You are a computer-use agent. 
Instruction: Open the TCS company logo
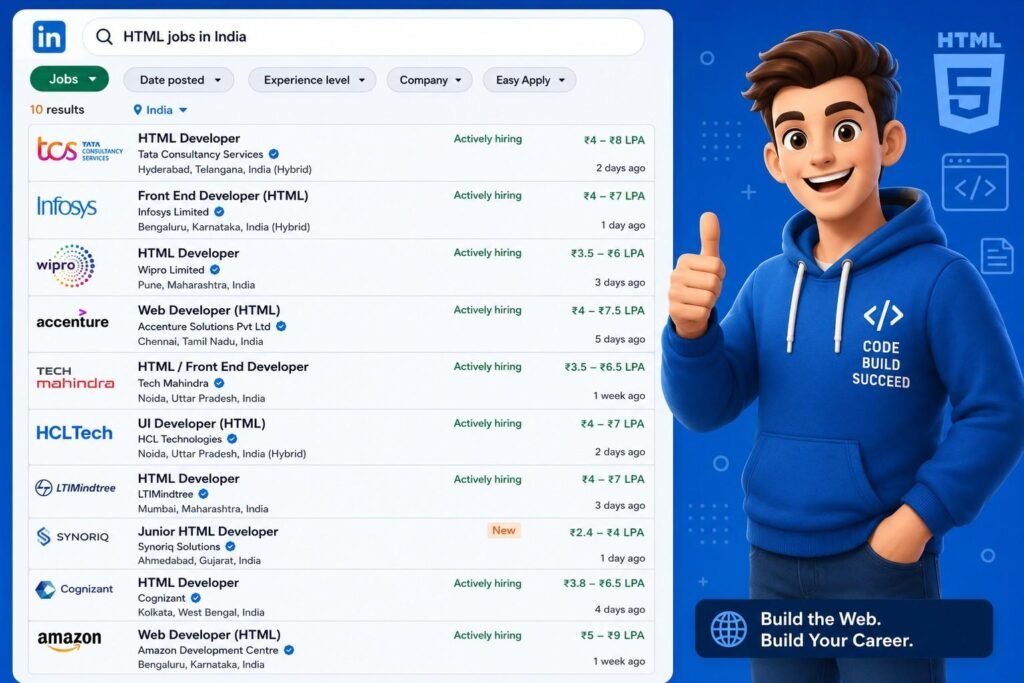[x=79, y=150]
